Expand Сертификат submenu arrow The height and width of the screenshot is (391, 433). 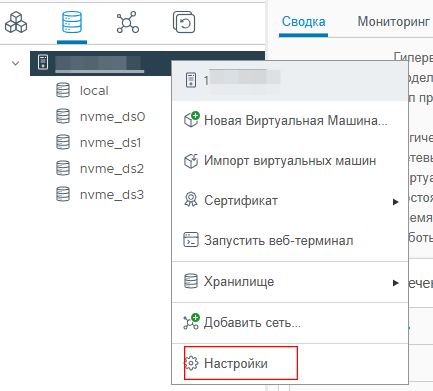click(x=395, y=202)
